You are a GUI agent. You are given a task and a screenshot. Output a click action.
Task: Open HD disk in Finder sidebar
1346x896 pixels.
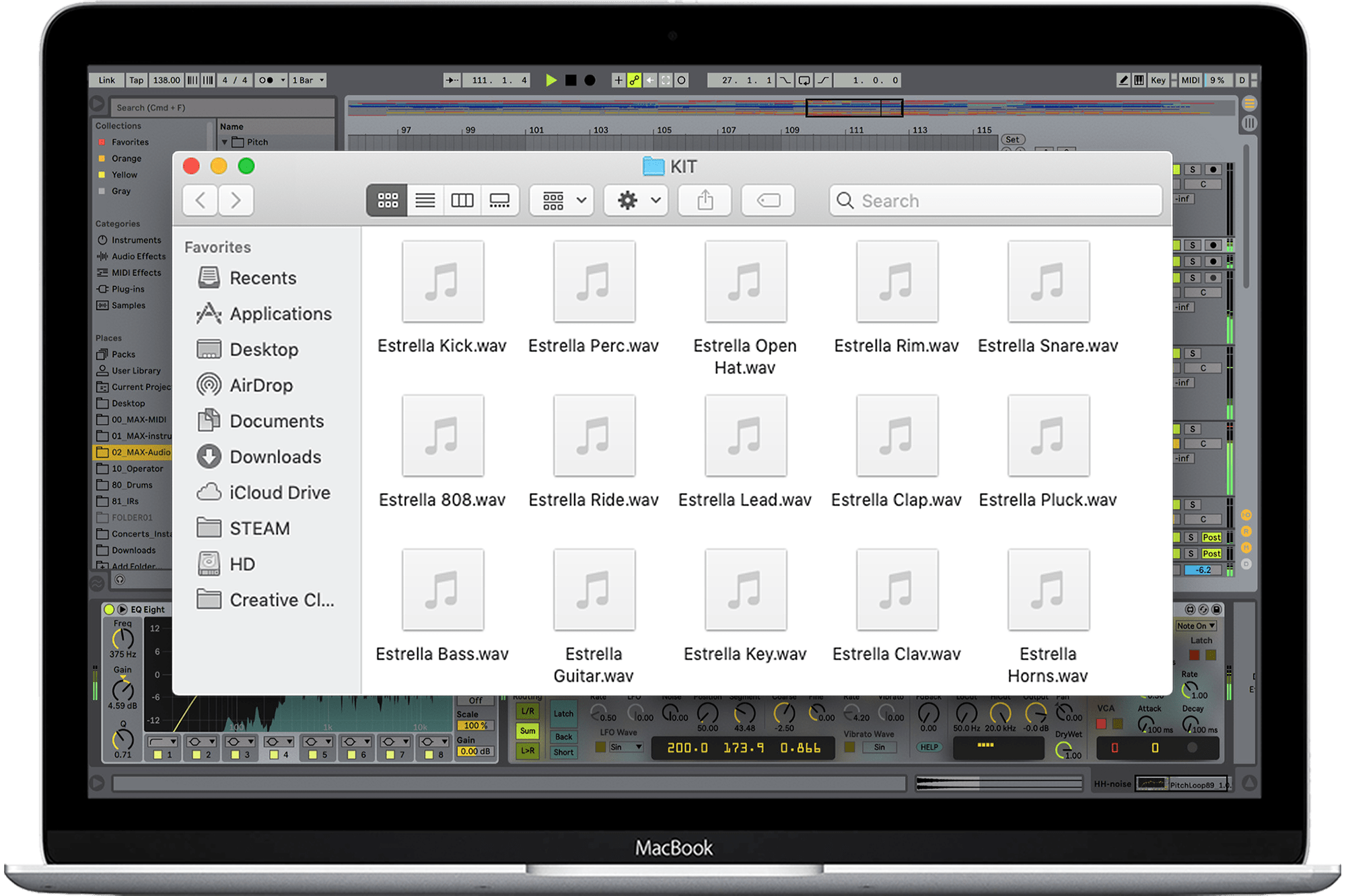[226, 564]
